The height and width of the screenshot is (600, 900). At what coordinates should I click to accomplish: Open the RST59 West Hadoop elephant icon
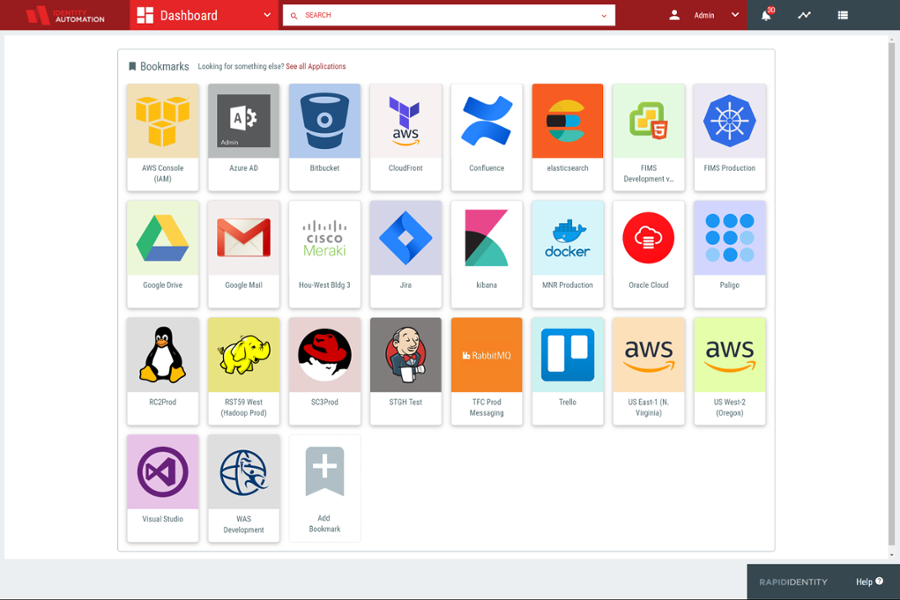coord(243,355)
